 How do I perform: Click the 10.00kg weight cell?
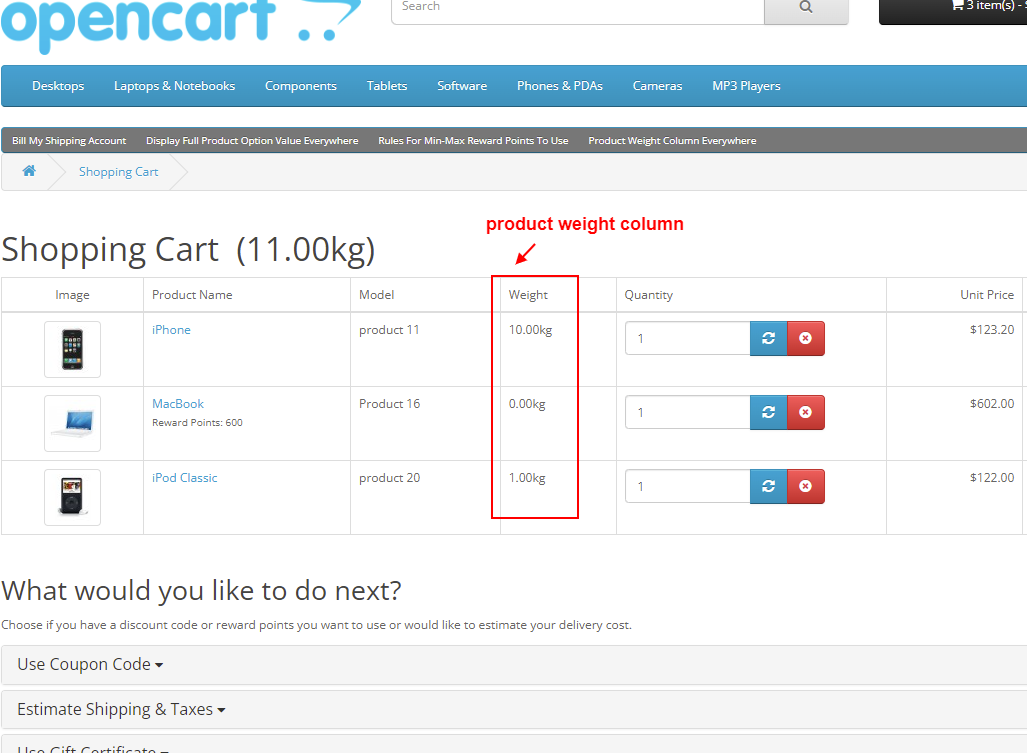pos(531,330)
